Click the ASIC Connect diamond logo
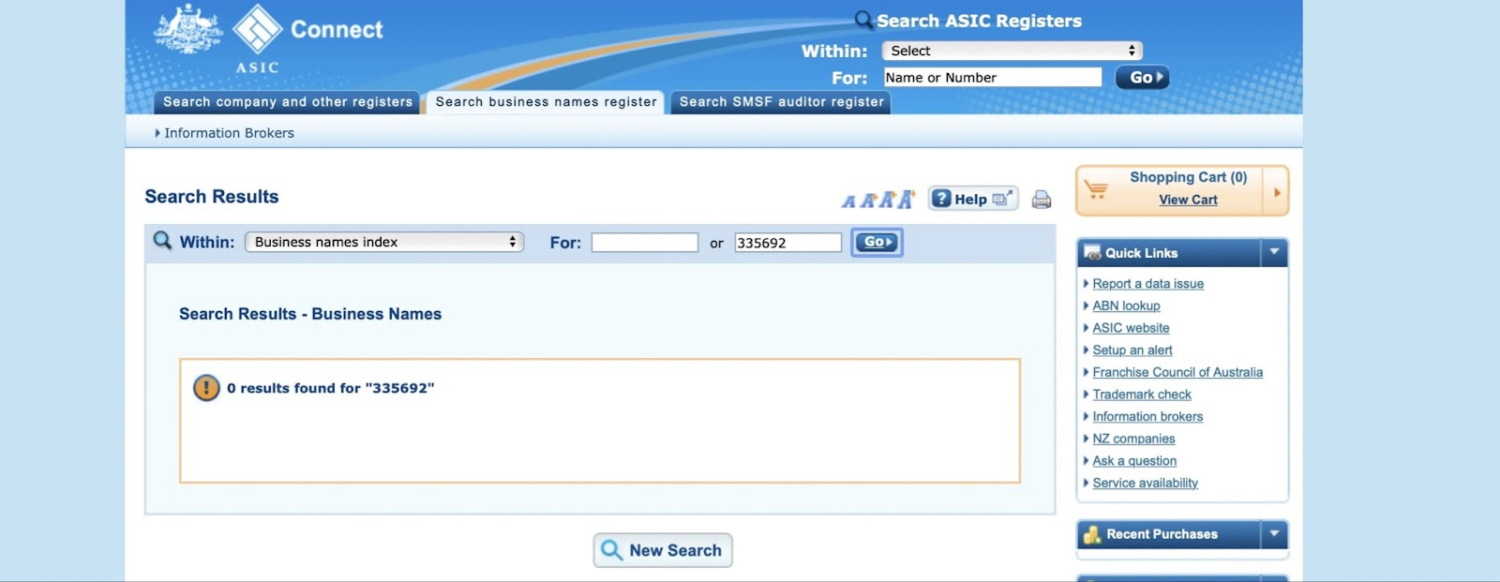 (x=258, y=29)
